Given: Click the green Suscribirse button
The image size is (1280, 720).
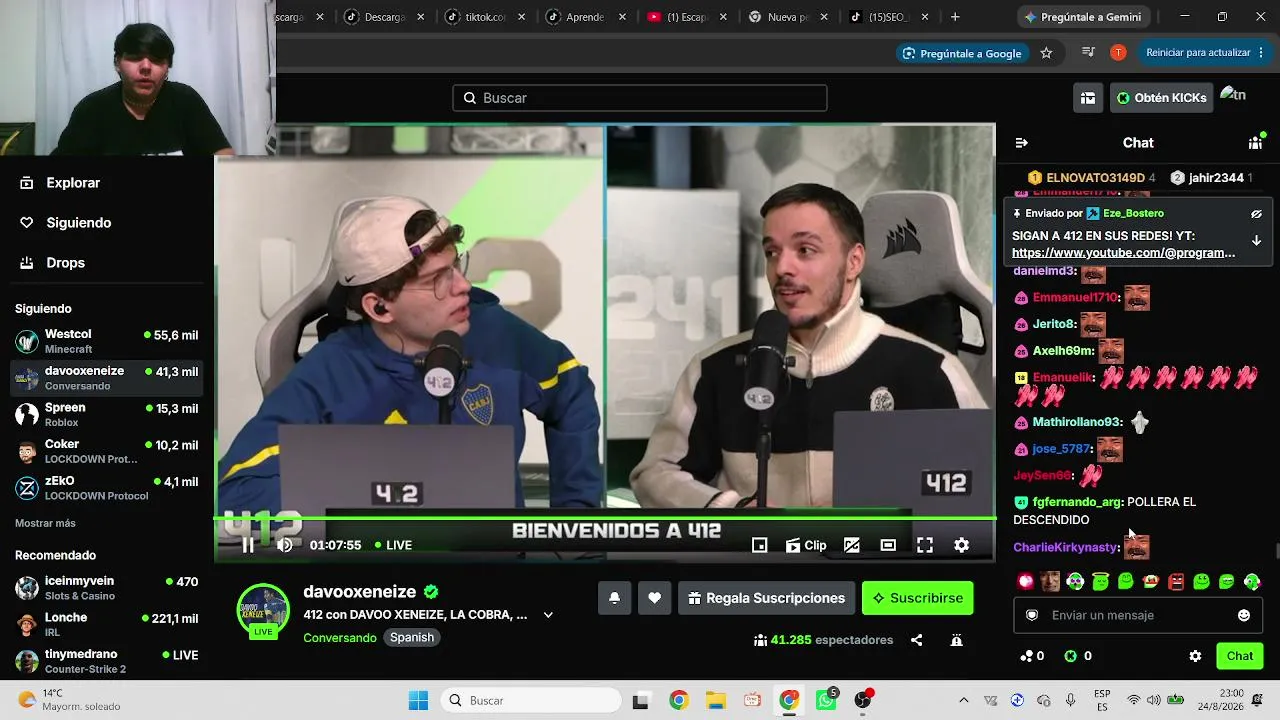Looking at the screenshot, I should coord(917,598).
